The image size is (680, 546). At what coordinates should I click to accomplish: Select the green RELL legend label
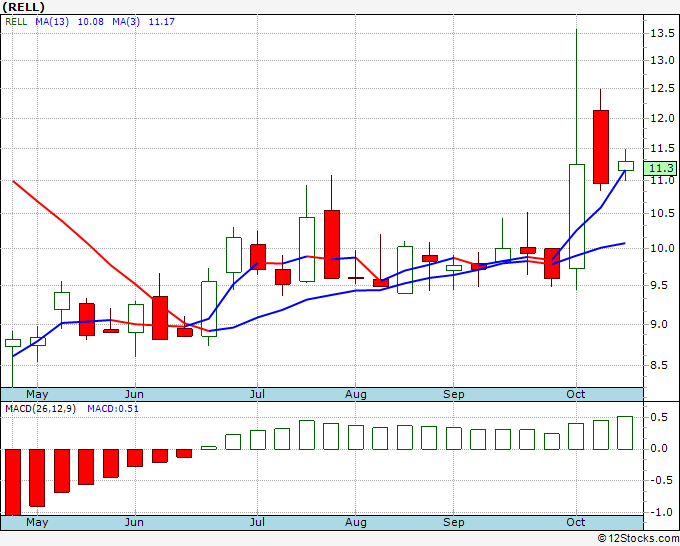click(16, 22)
